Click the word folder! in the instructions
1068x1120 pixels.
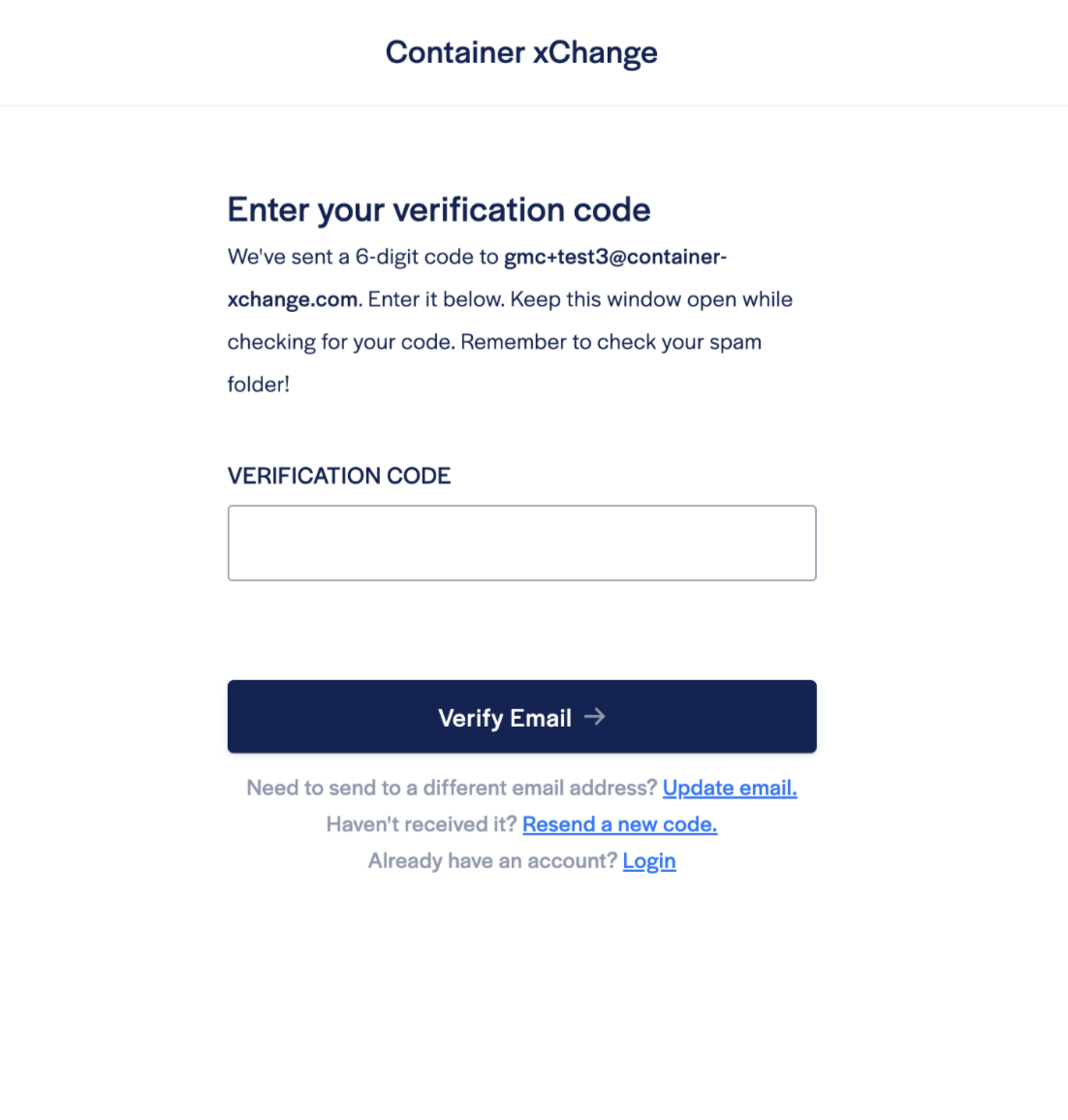pyautogui.click(x=259, y=385)
